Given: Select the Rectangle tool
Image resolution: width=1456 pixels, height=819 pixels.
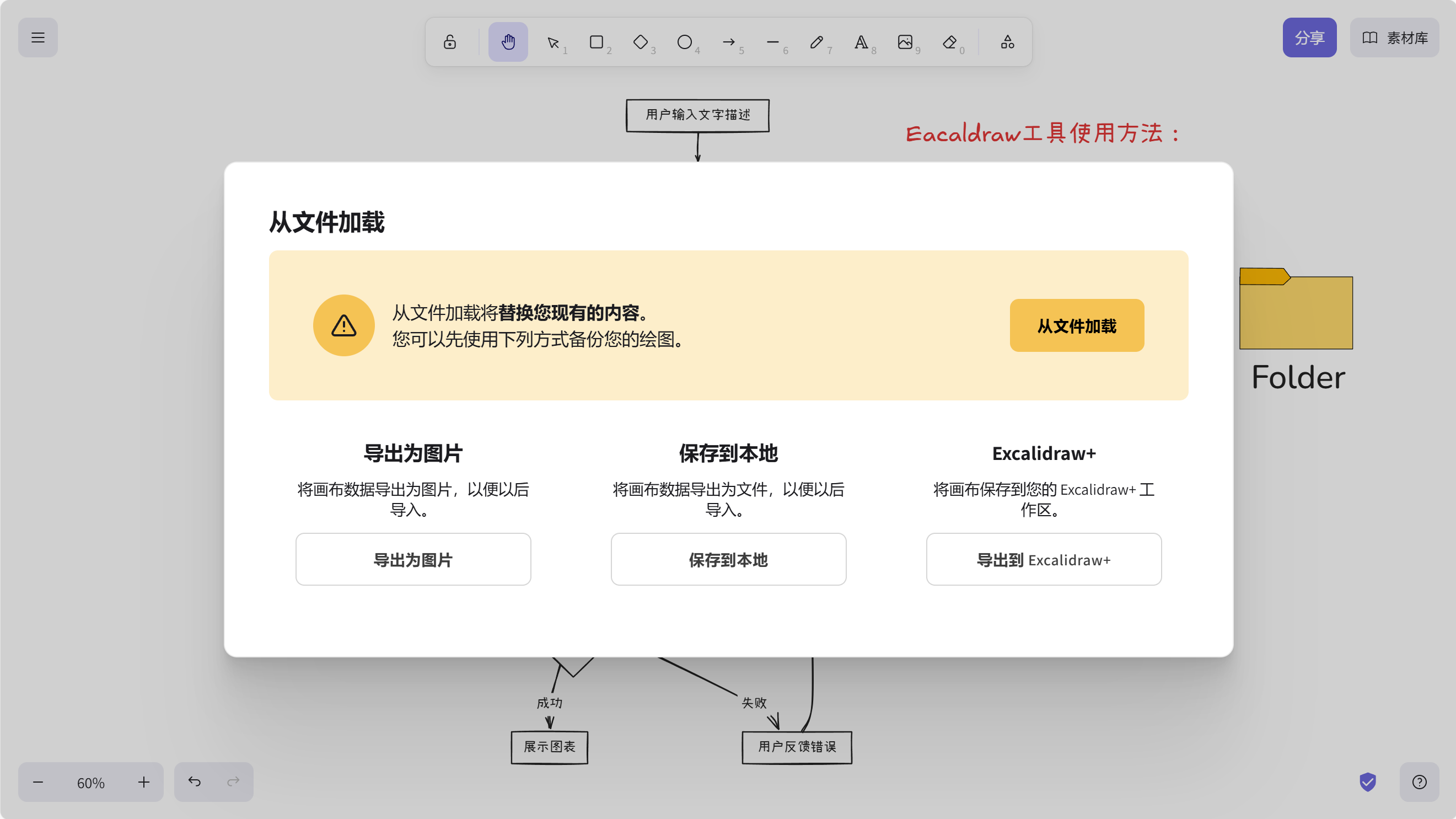Looking at the screenshot, I should pos(597,41).
